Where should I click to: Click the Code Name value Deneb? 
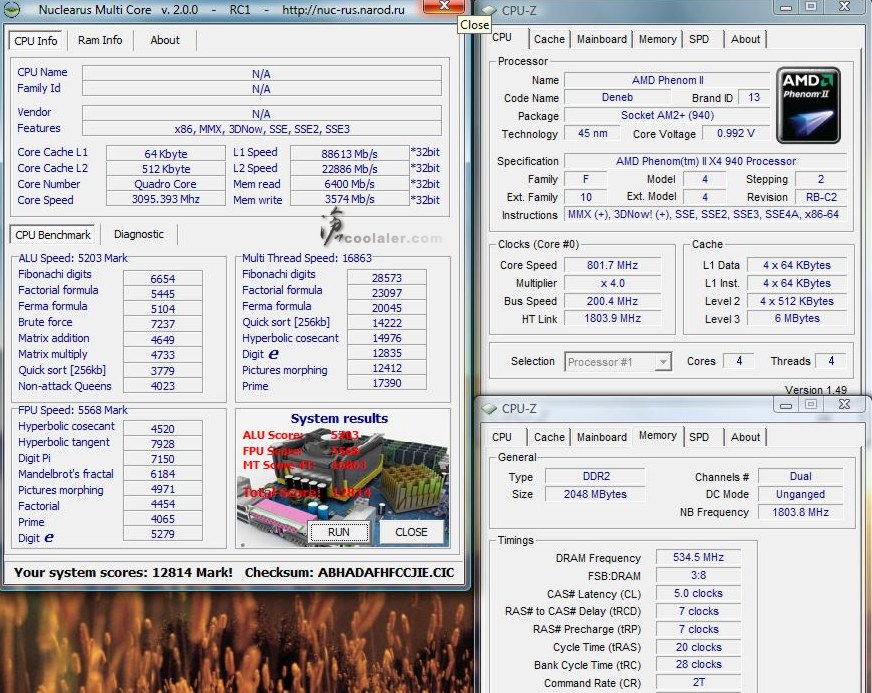pyautogui.click(x=617, y=97)
